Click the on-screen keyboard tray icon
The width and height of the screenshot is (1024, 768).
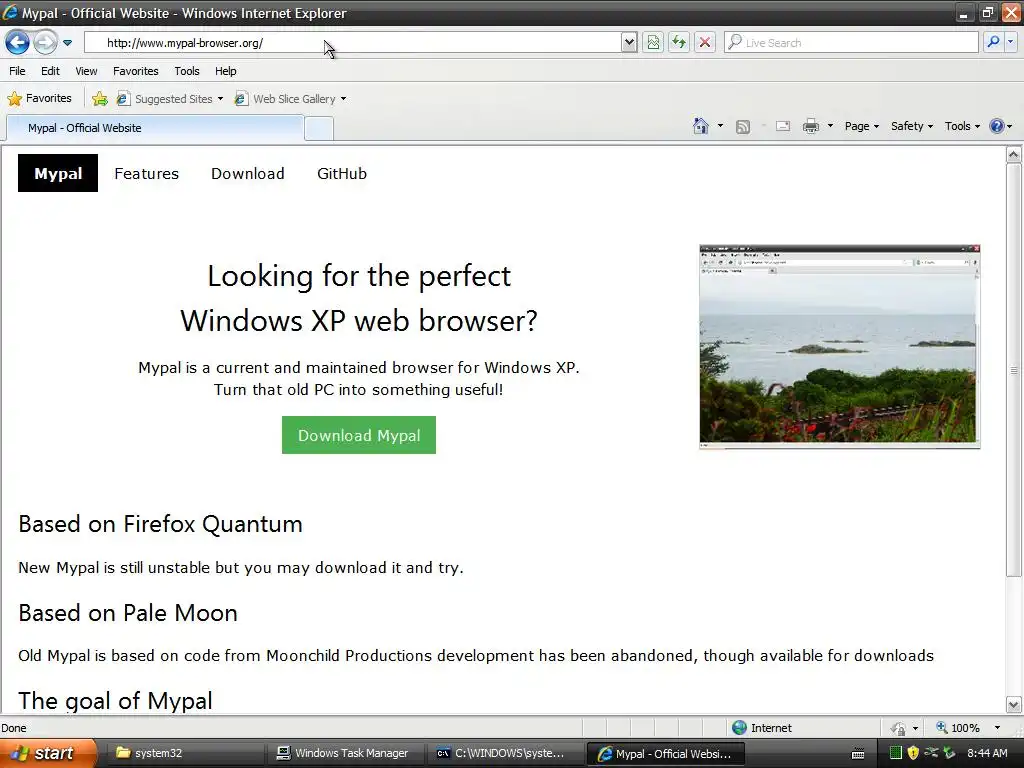click(x=858, y=754)
